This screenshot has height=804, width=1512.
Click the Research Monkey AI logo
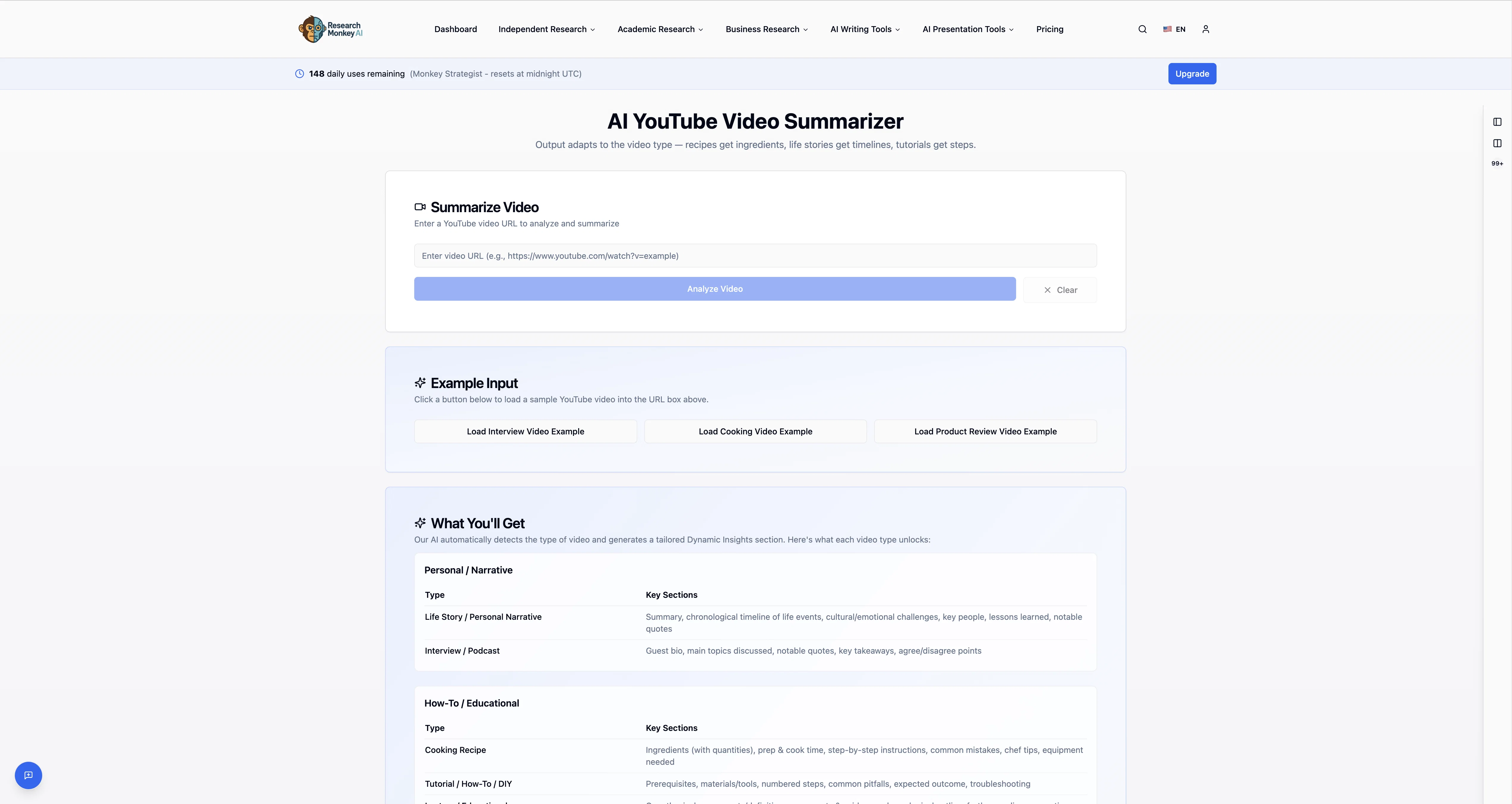pos(330,29)
